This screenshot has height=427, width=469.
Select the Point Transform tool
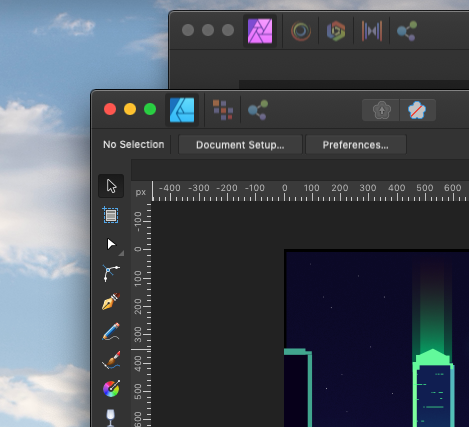click(111, 273)
